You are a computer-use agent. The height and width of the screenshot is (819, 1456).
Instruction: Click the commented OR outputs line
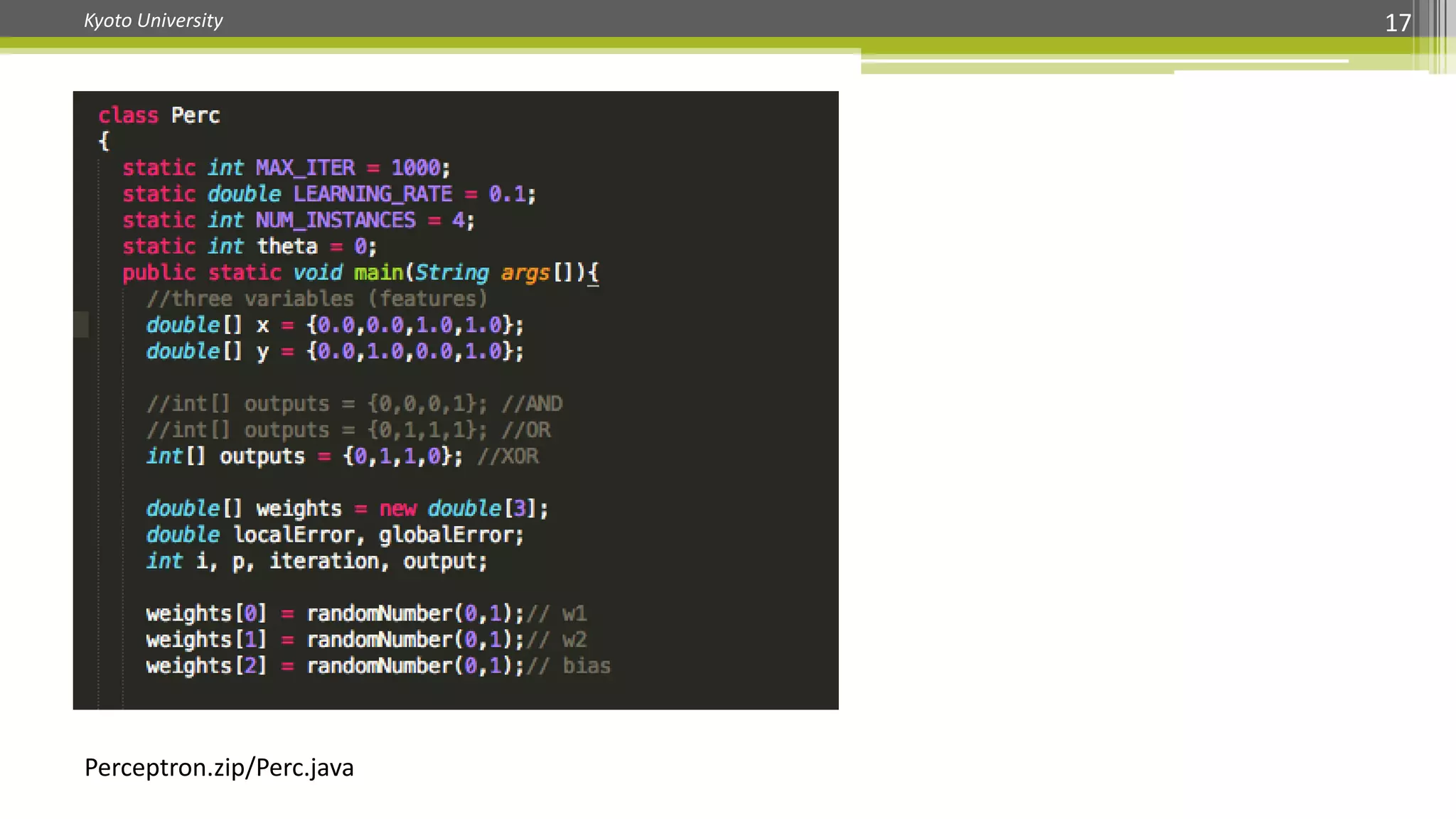348,430
